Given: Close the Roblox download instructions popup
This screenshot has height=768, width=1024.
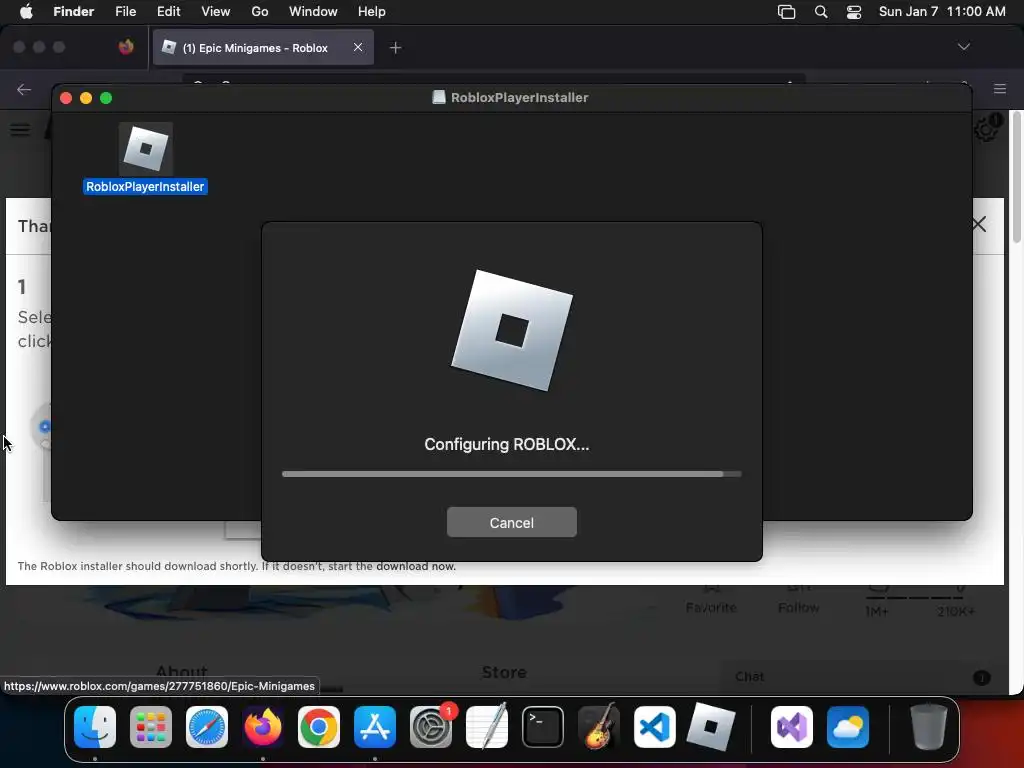Looking at the screenshot, I should [979, 225].
